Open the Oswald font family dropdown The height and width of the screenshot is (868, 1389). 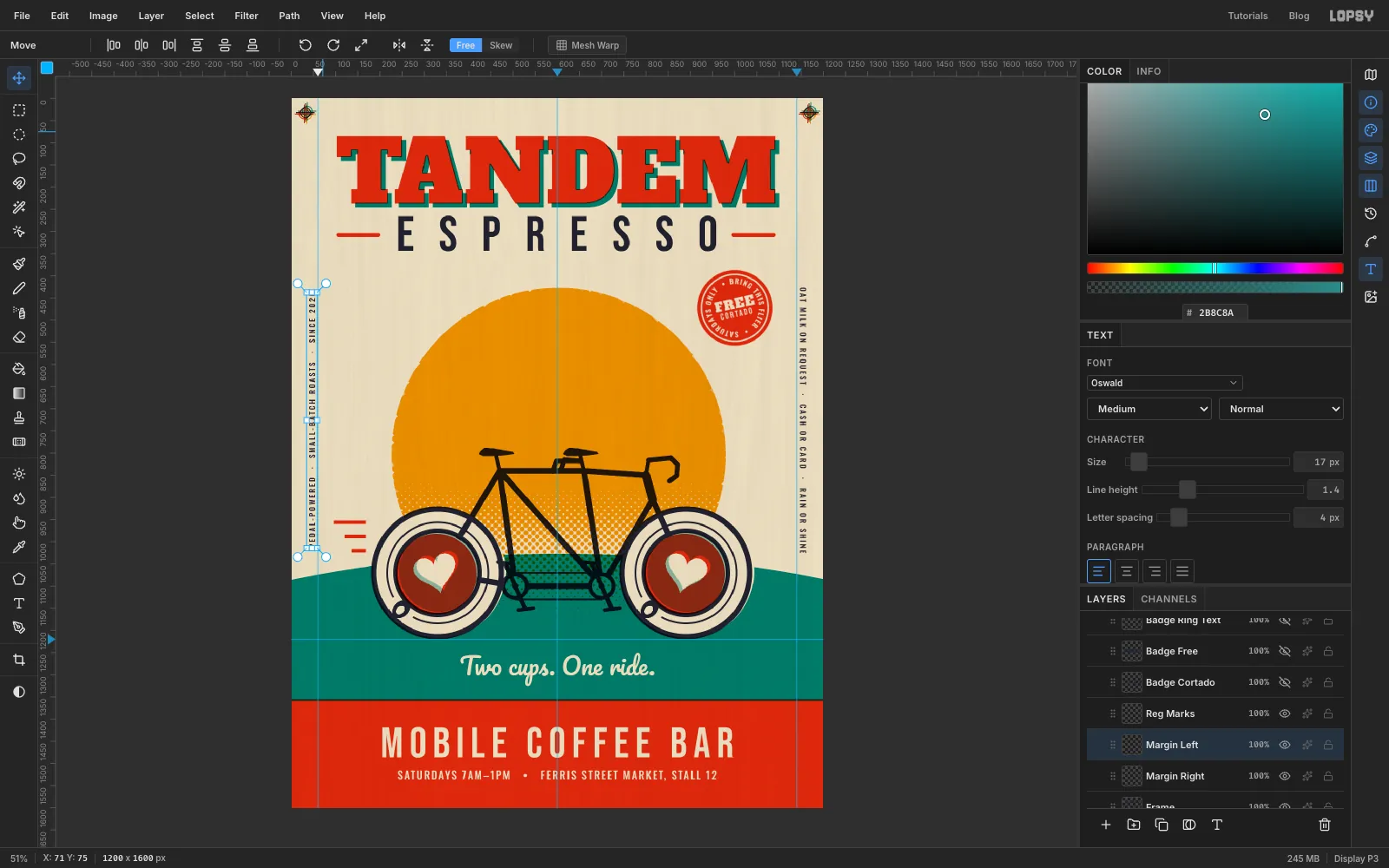pos(1164,383)
